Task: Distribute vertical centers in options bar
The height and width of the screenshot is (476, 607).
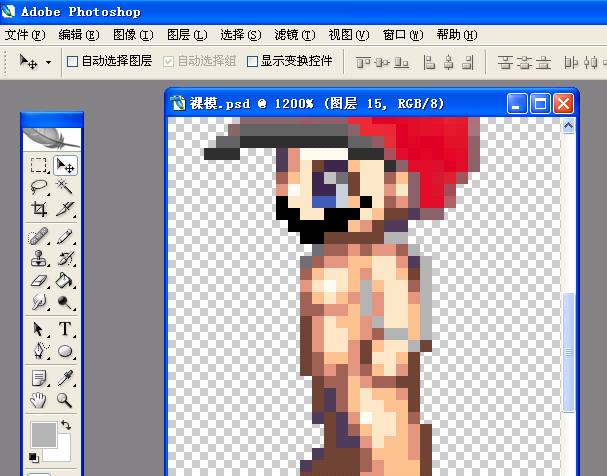Action: [525, 62]
